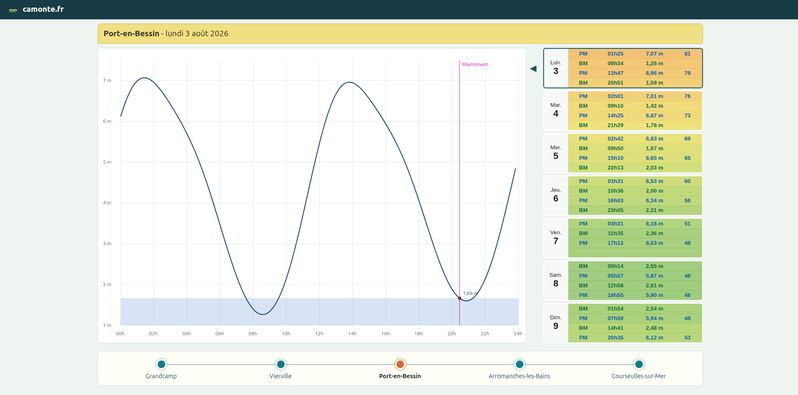Image resolution: width=798 pixels, height=395 pixels.
Task: Select the Arromanches-les-Bains station dot
Action: tap(519, 364)
